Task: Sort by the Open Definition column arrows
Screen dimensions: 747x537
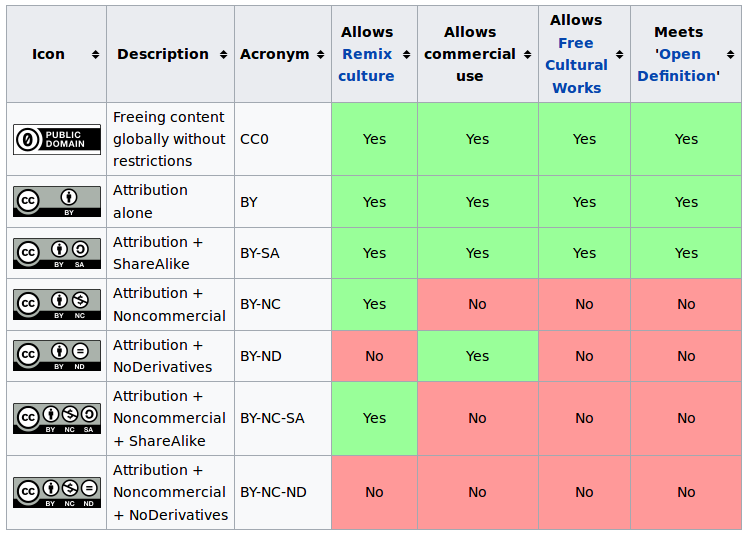Action: (x=730, y=54)
